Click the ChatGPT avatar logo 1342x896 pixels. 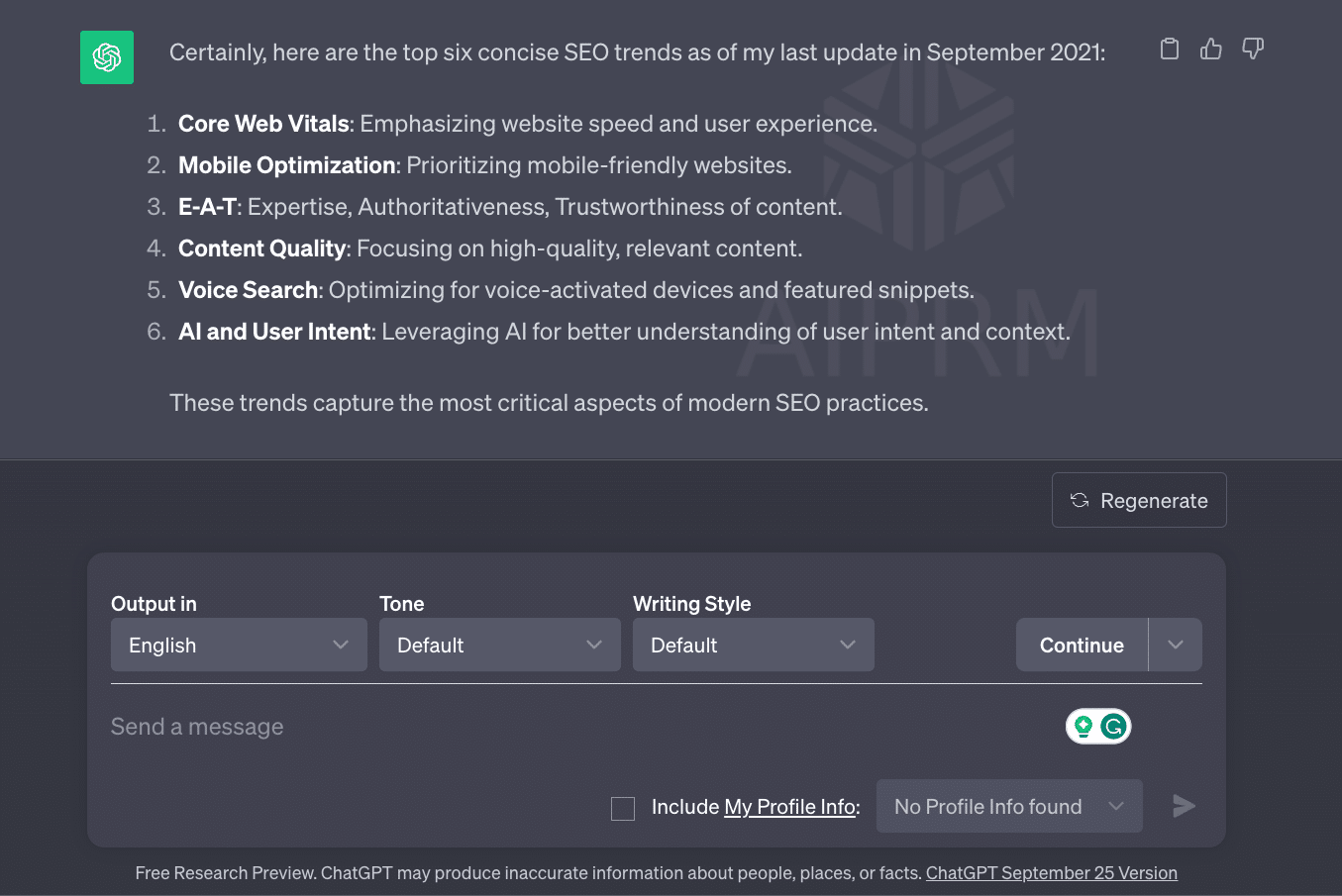[107, 57]
